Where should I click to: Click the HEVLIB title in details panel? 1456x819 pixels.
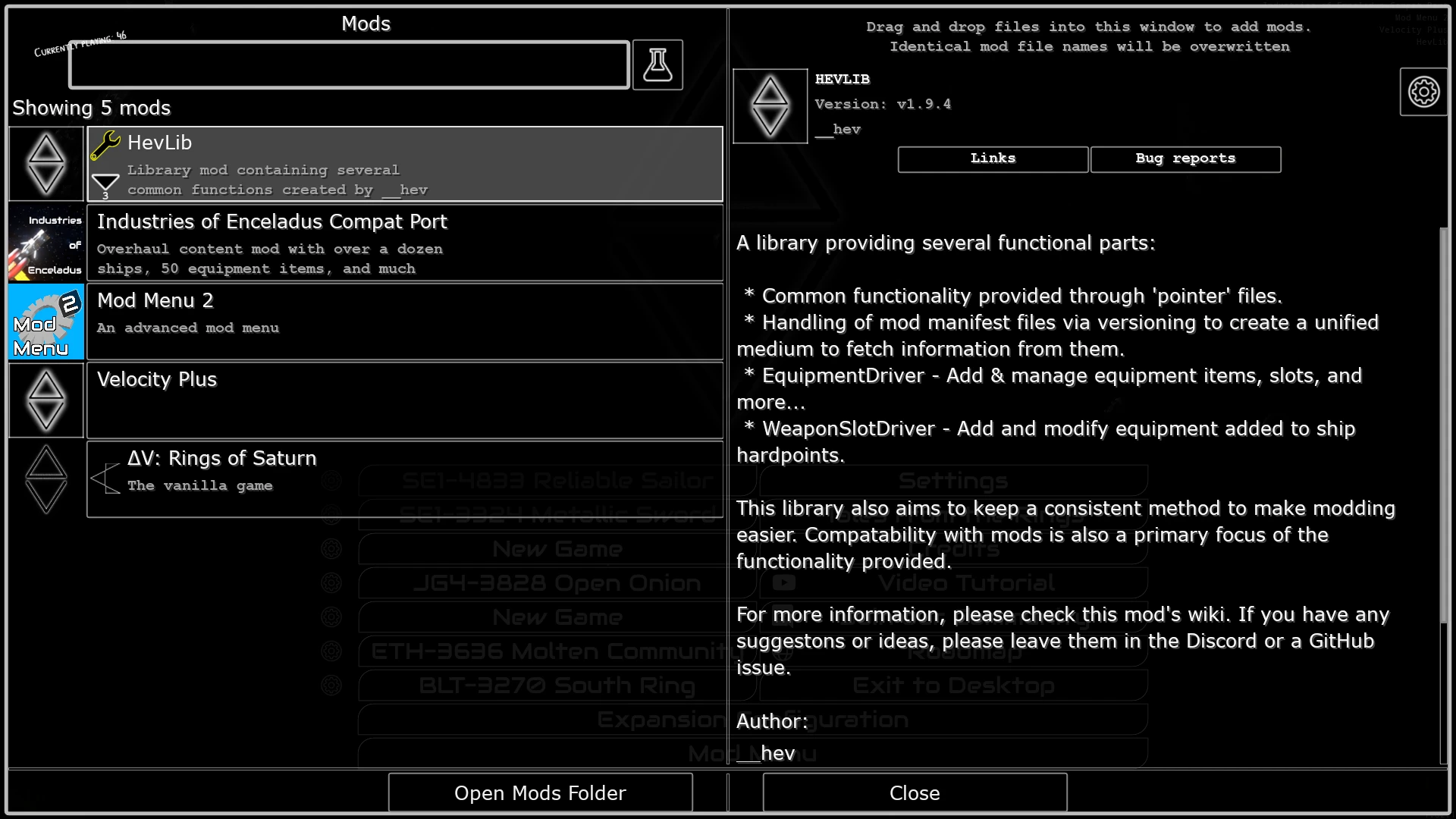point(843,79)
